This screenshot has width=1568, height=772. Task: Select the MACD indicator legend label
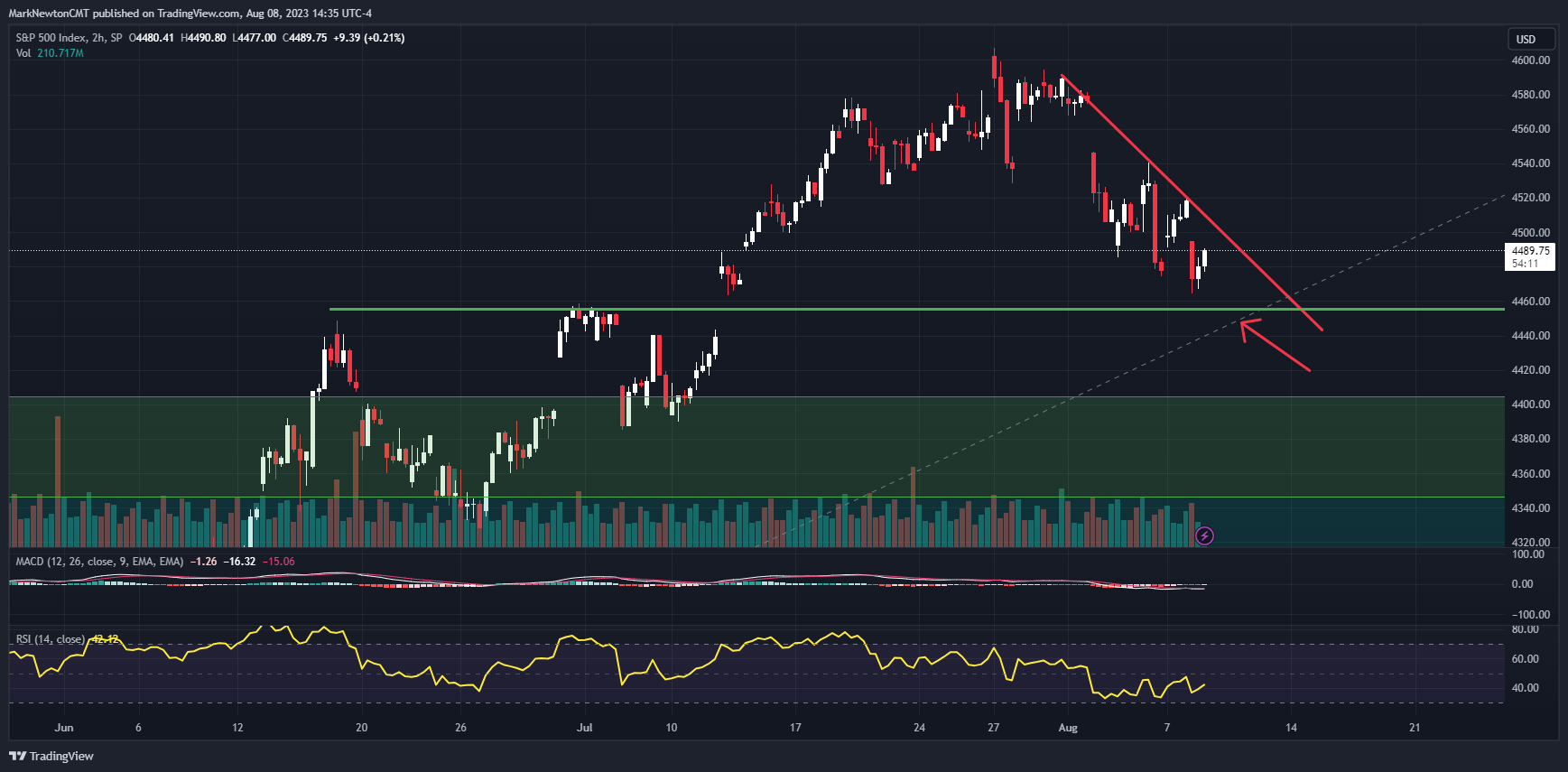point(99,562)
